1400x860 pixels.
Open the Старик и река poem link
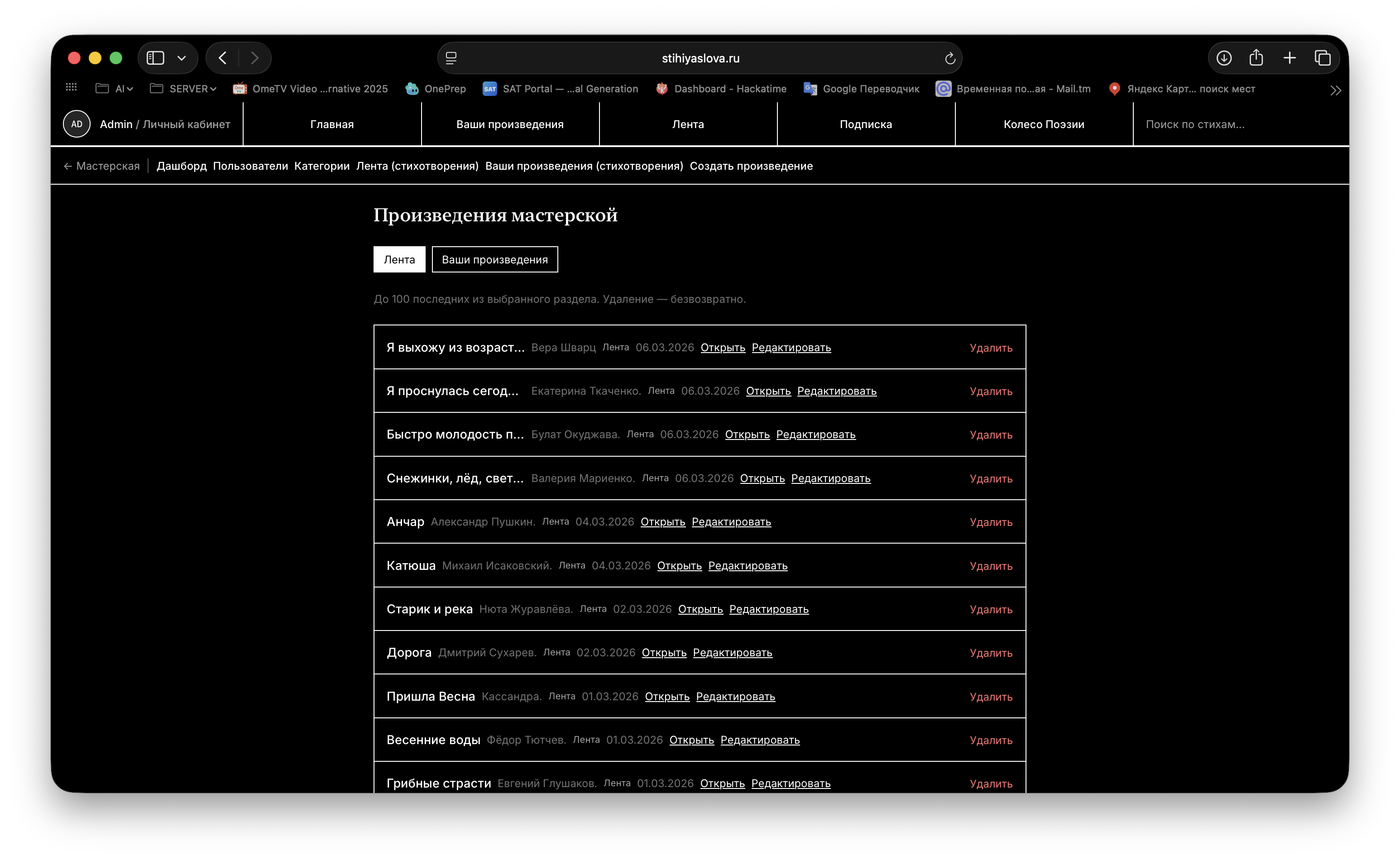700,609
